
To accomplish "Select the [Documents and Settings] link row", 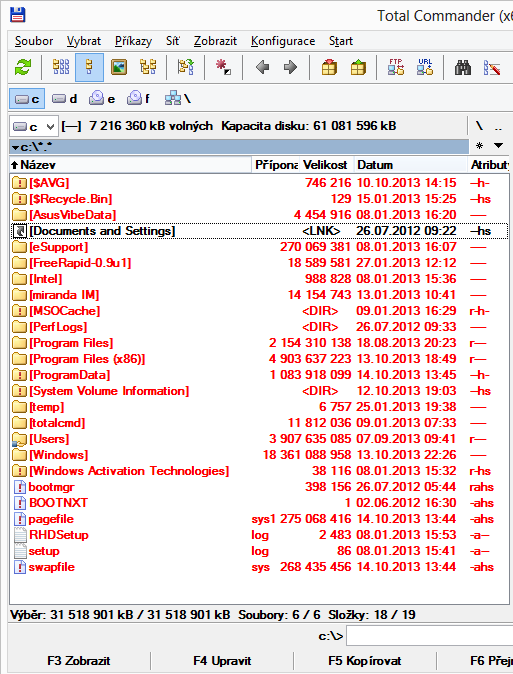I will click(259, 231).
